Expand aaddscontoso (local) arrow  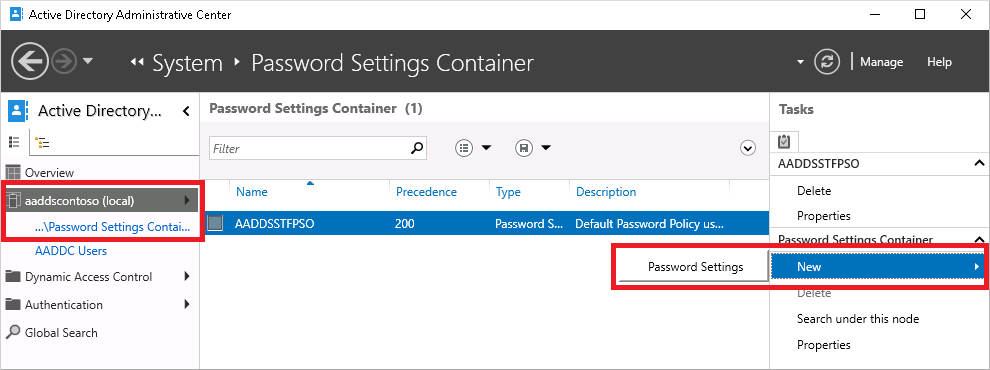[x=187, y=201]
